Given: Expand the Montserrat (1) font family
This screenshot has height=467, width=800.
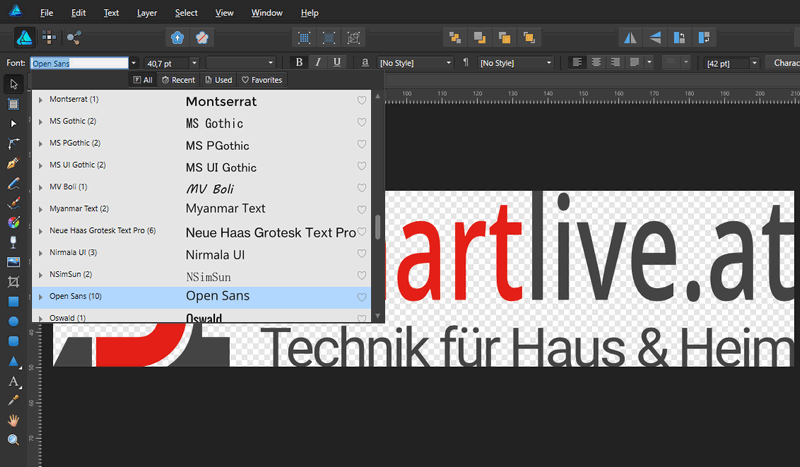Looking at the screenshot, I should click(x=40, y=100).
